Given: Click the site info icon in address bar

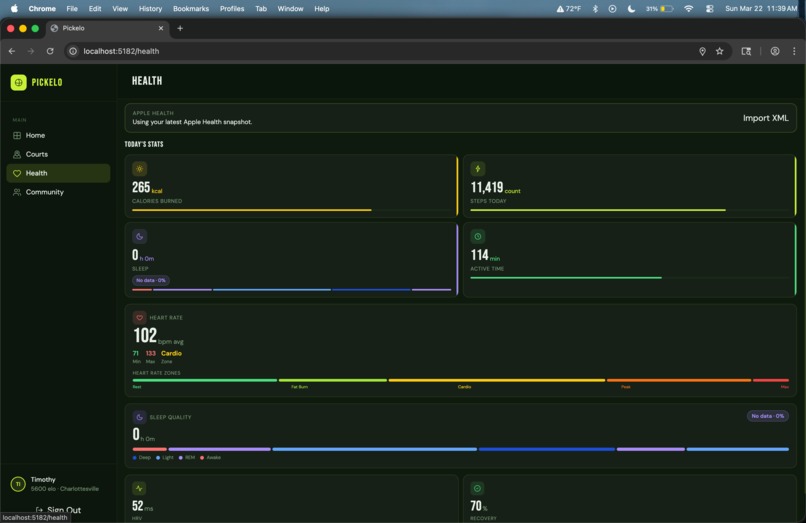Looking at the screenshot, I should click(x=73, y=51).
